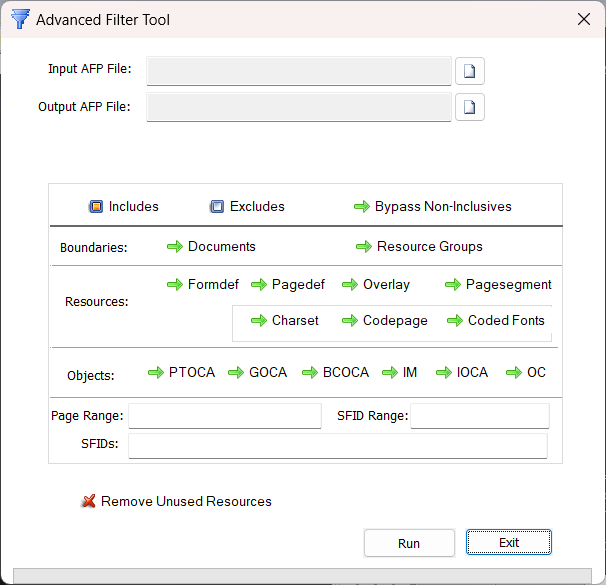The height and width of the screenshot is (585, 606).
Task: Click the Exit button
Action: pyautogui.click(x=508, y=543)
